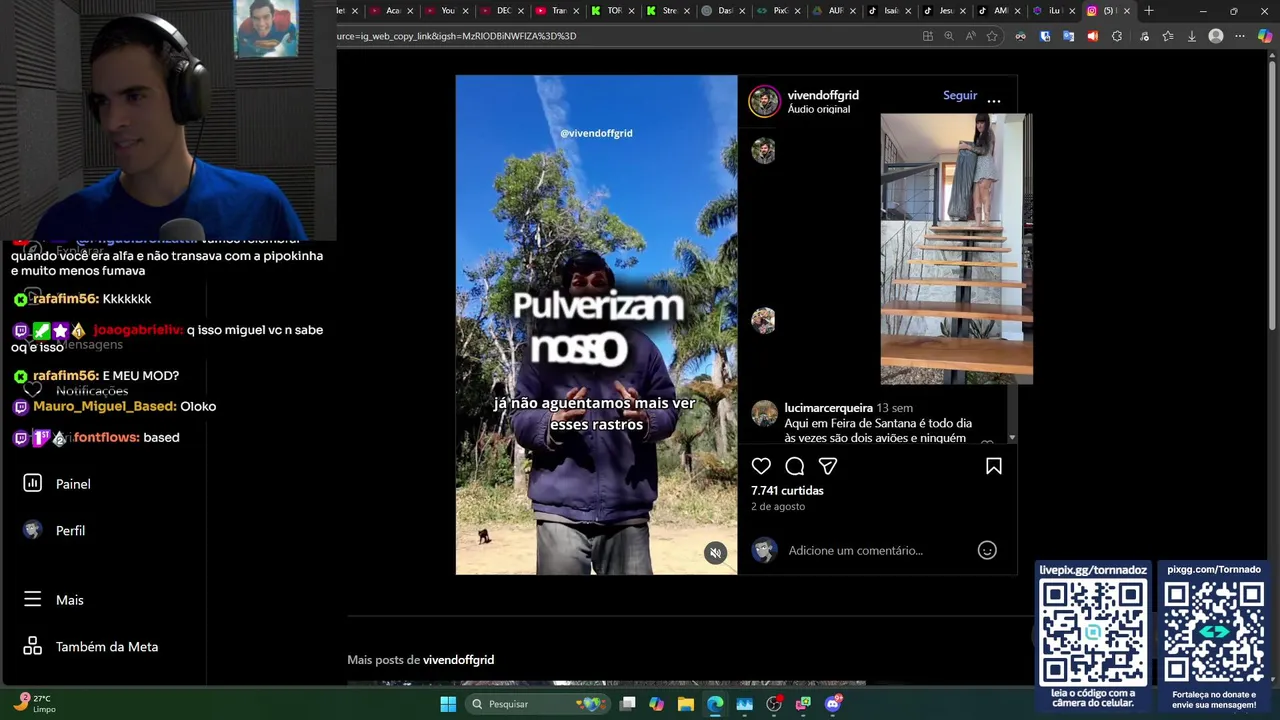
Task: Click the pixgg.com/Tornnado QR code
Action: (x=1214, y=632)
